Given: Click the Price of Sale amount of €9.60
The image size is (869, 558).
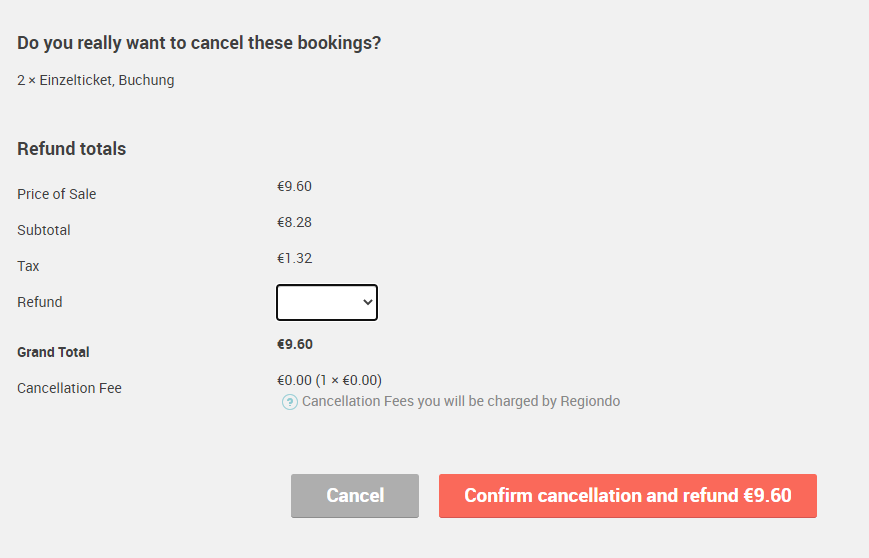Looking at the screenshot, I should pyautogui.click(x=294, y=186).
